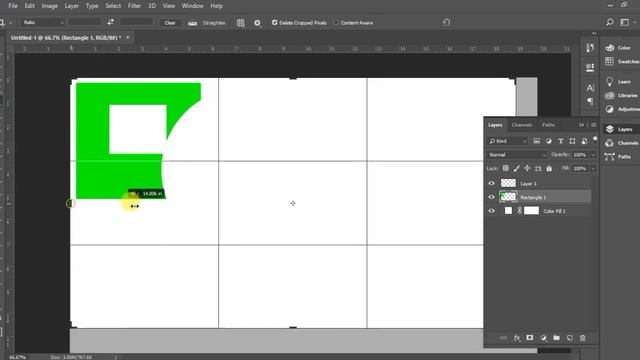Open the crop overlay grid options
Screen dimensions: 640x360
[241, 23]
